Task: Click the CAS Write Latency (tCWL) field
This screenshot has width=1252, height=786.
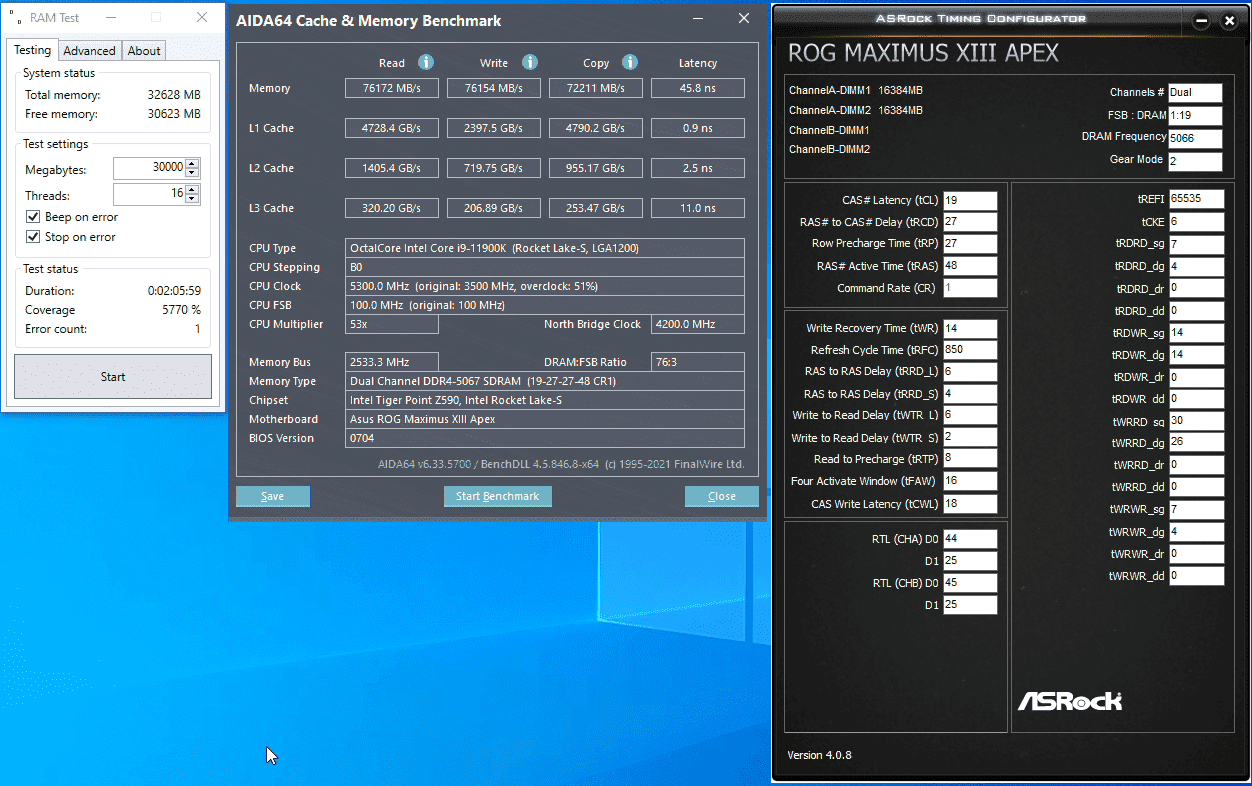Action: [970, 504]
